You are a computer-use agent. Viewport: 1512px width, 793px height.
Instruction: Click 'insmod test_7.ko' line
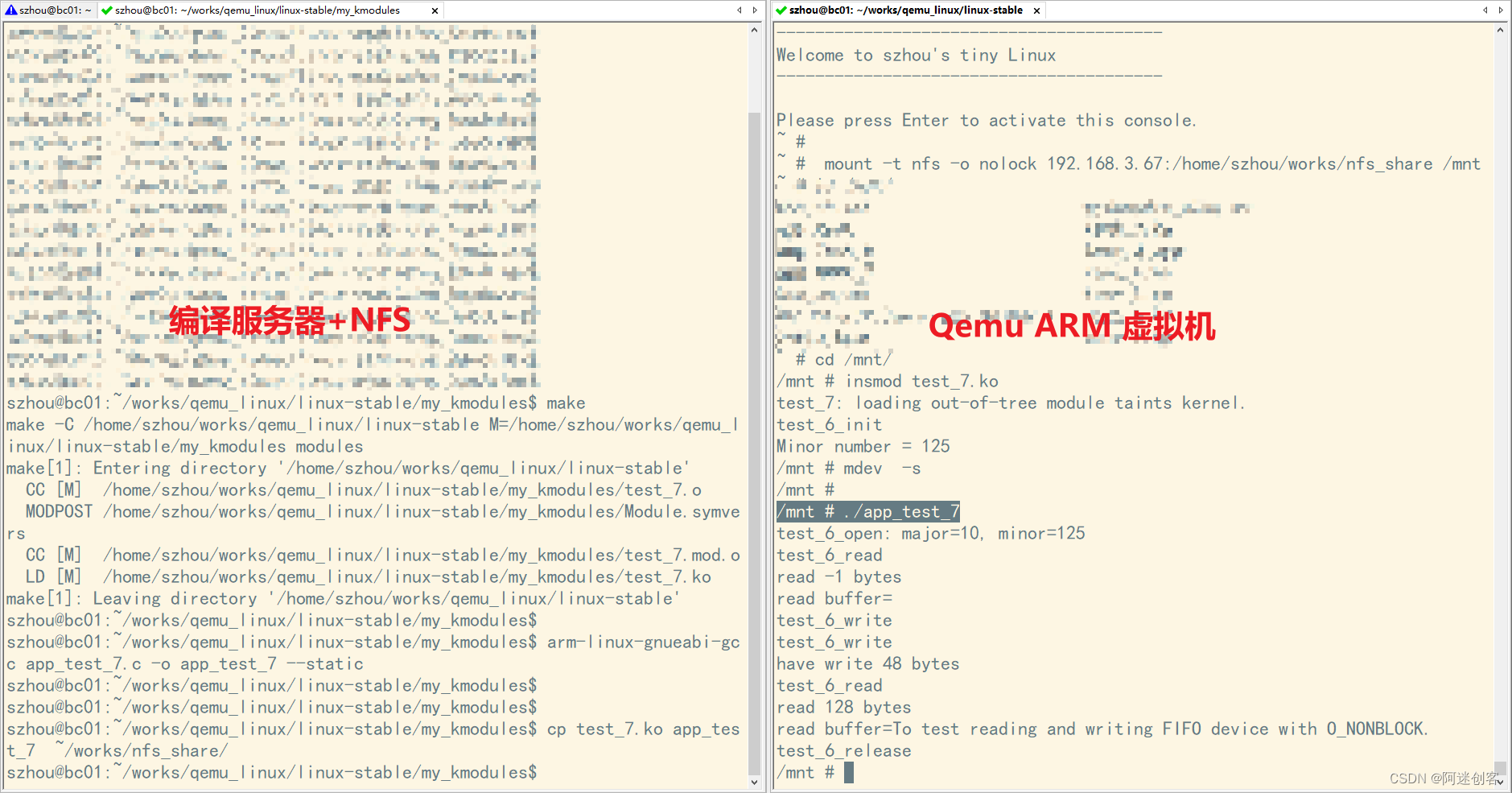coord(888,381)
